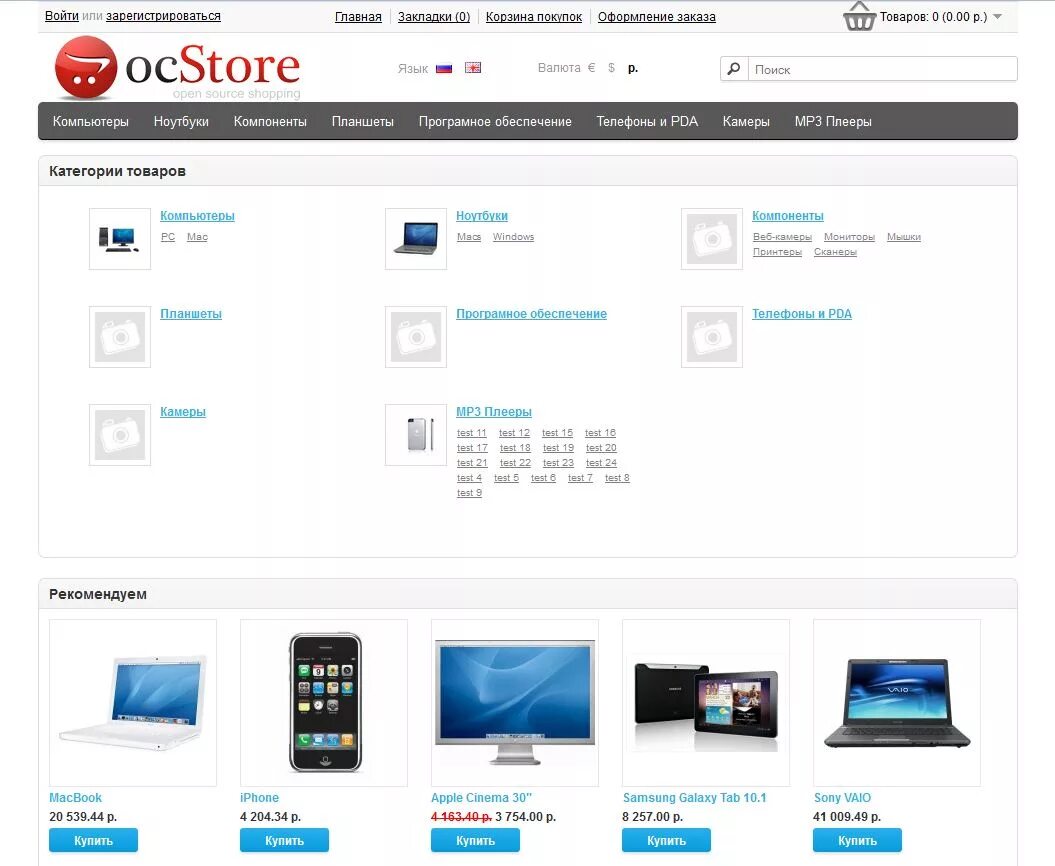Screen dimensions: 1055x866
Task: Select the euro currency symbol
Action: pos(591,67)
